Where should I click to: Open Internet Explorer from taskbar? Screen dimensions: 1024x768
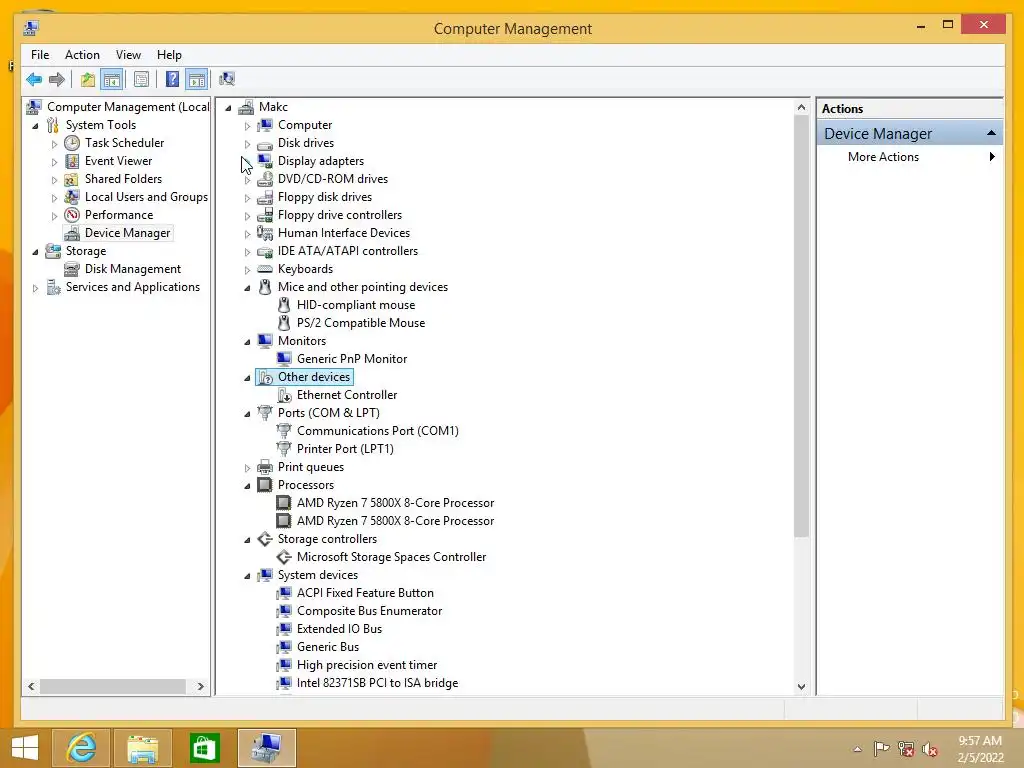(x=82, y=748)
